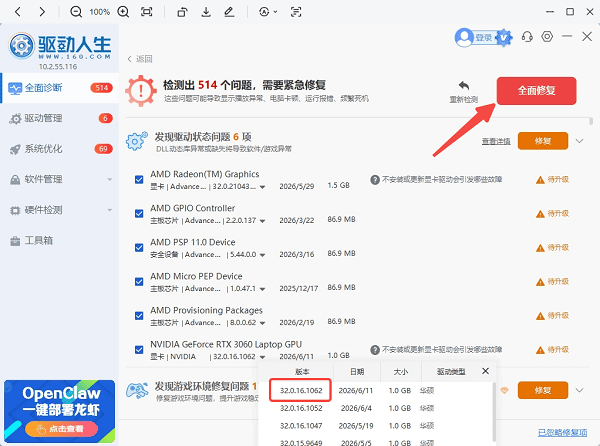Open the edit pencil tool

[x=229, y=12]
